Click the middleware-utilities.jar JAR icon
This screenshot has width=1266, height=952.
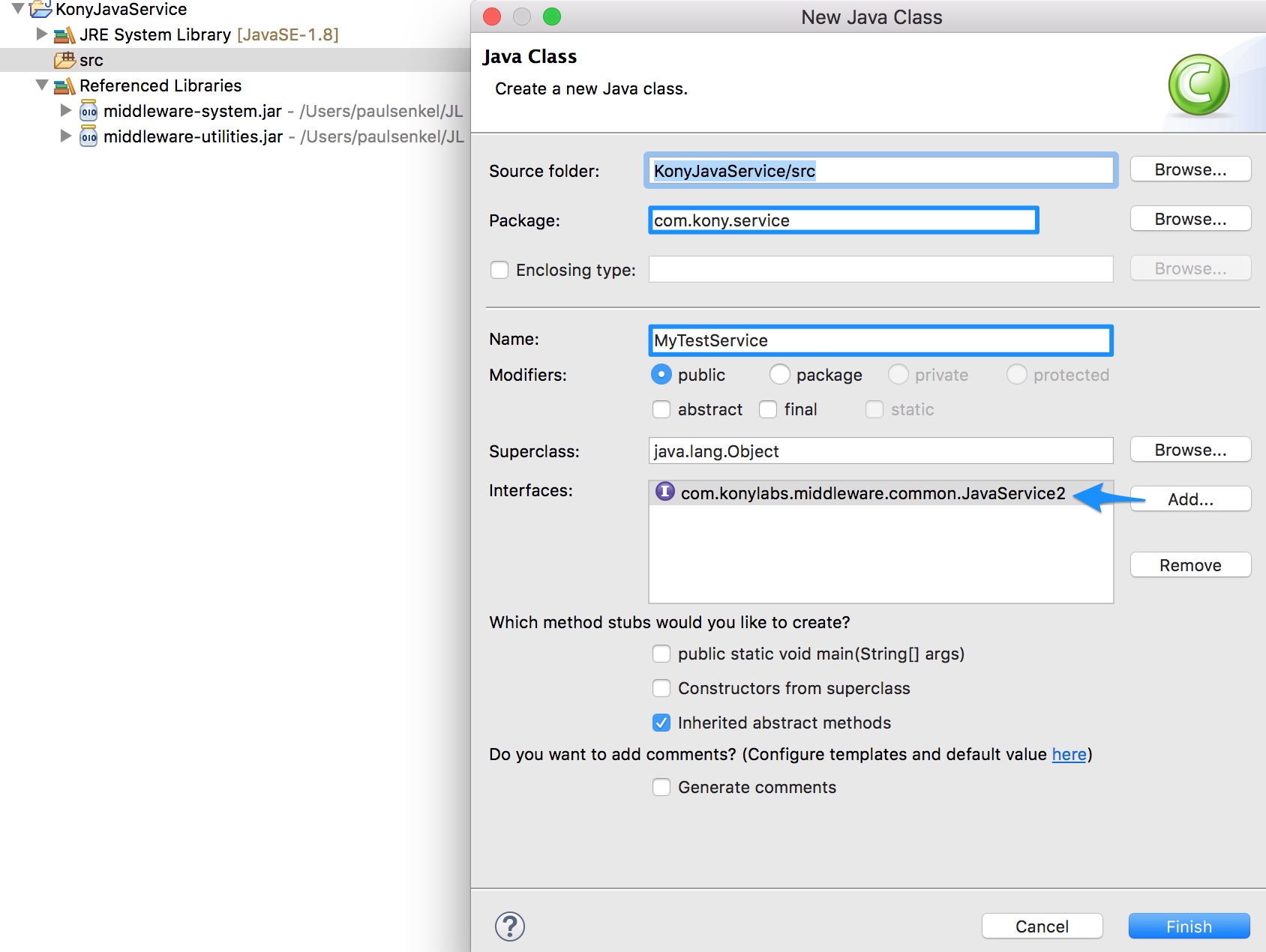point(89,136)
